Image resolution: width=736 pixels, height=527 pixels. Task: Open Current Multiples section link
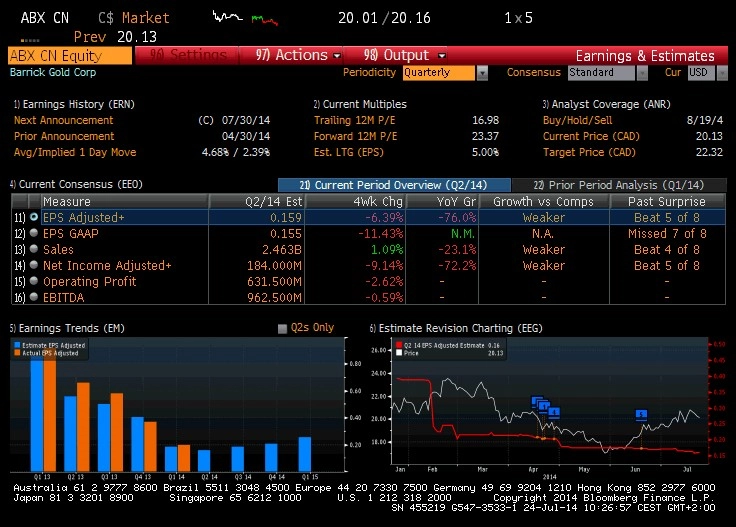360,104
